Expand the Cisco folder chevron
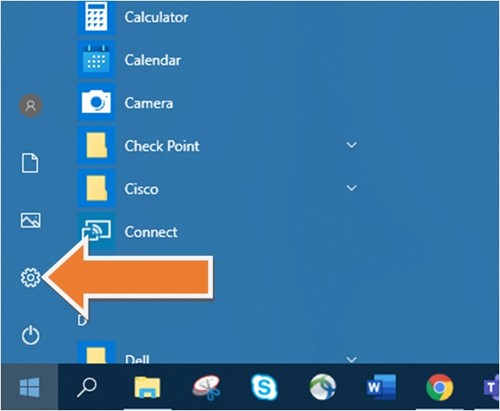Image resolution: width=500 pixels, height=411 pixels. [x=351, y=188]
